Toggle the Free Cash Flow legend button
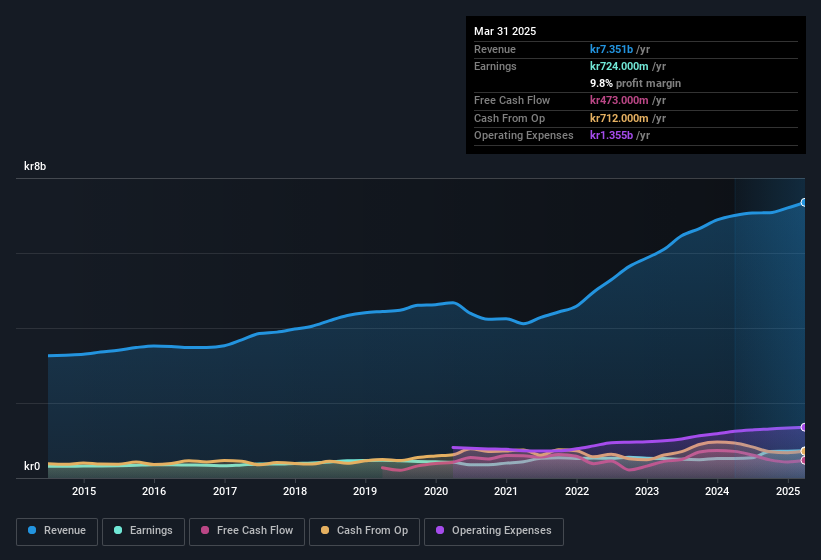Viewport: 821px width, 560px height. 247,531
